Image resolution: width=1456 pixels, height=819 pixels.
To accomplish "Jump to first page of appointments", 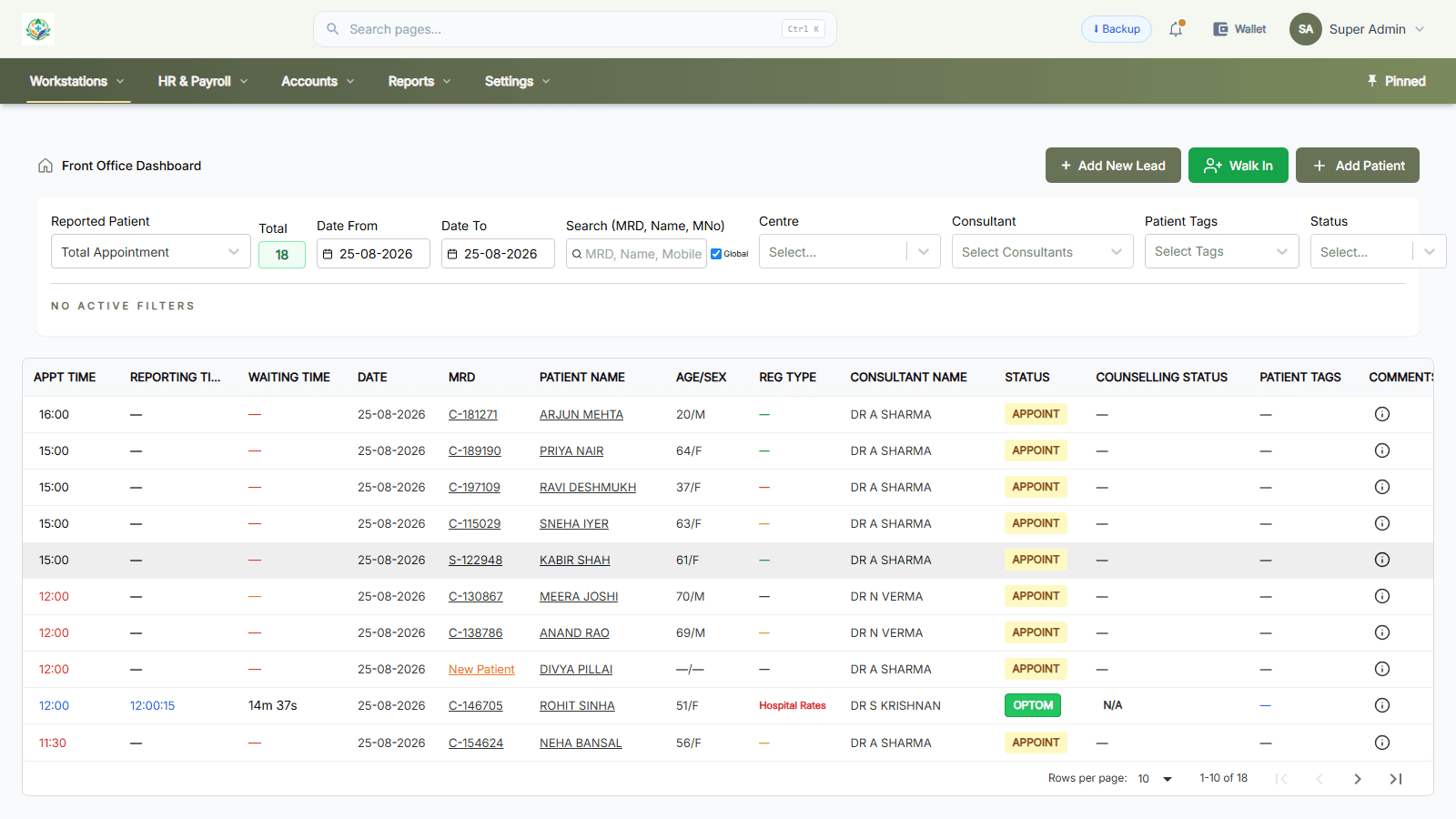I will pyautogui.click(x=1281, y=779).
